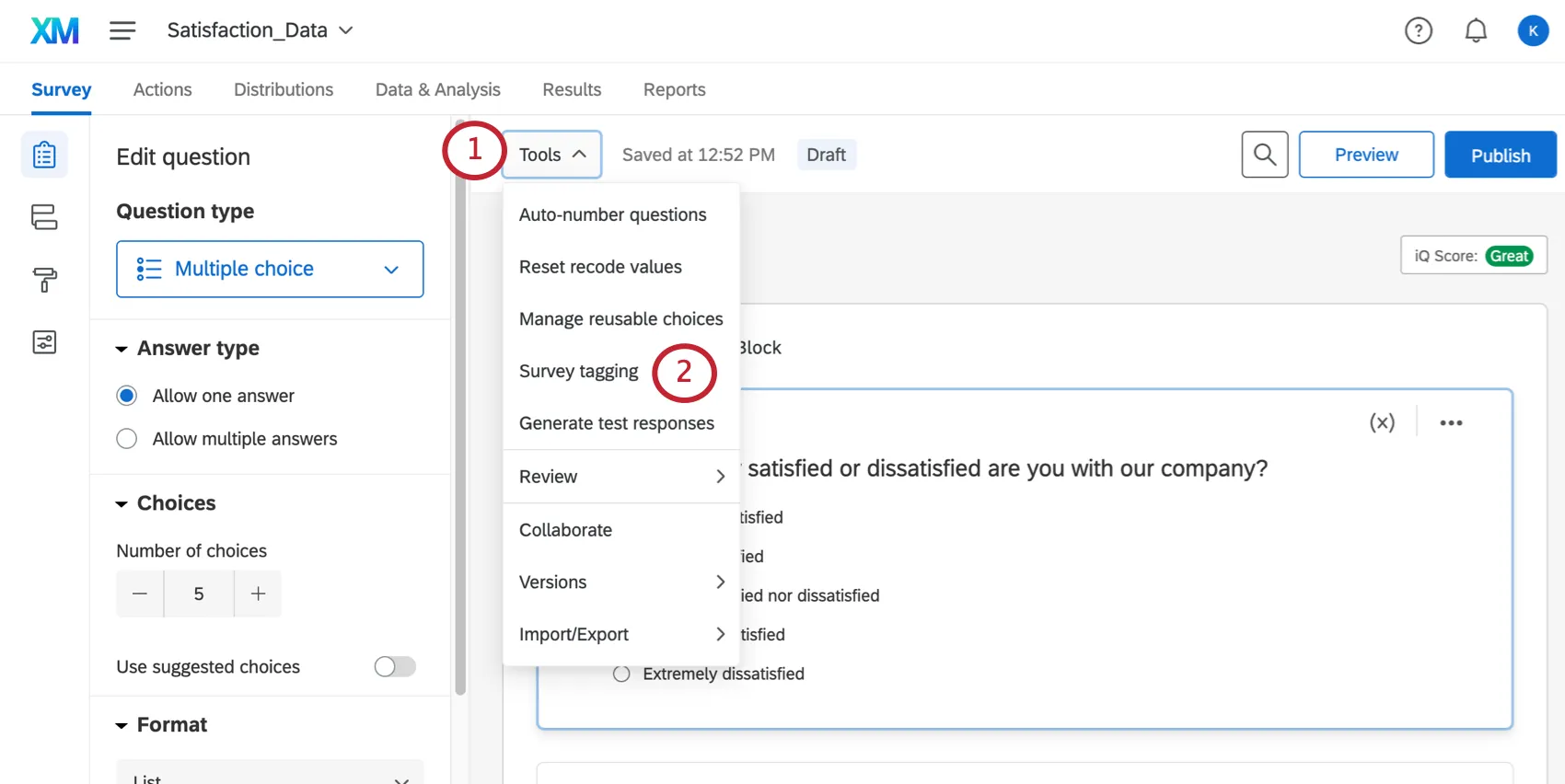
Task: Open the hamburger navigation menu
Action: [122, 31]
